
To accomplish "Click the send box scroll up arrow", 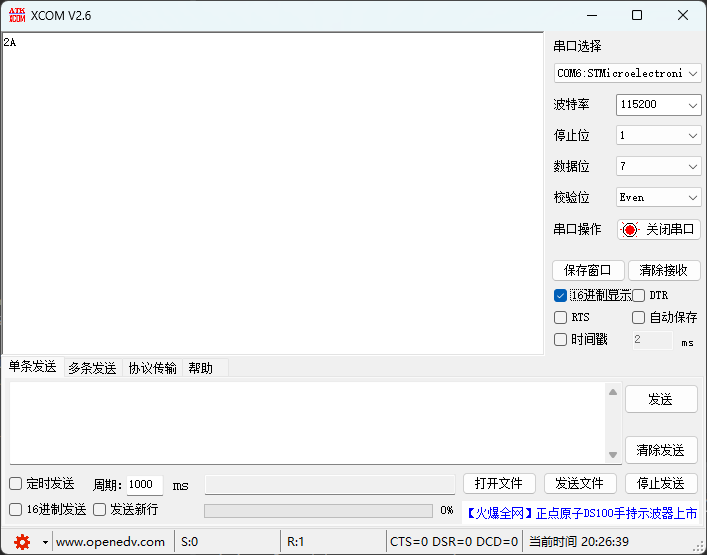I will pos(613,392).
